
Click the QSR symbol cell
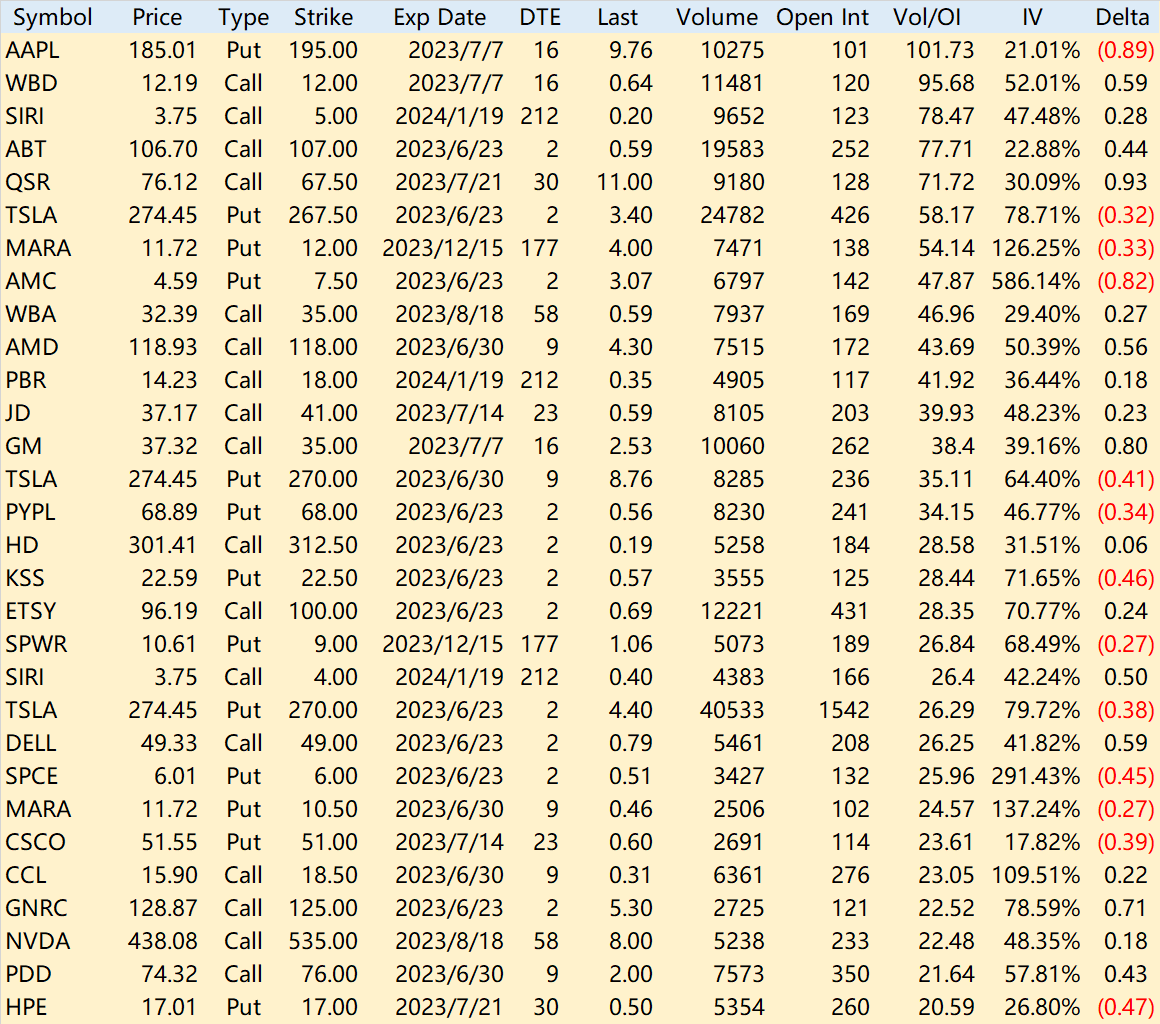[28, 182]
